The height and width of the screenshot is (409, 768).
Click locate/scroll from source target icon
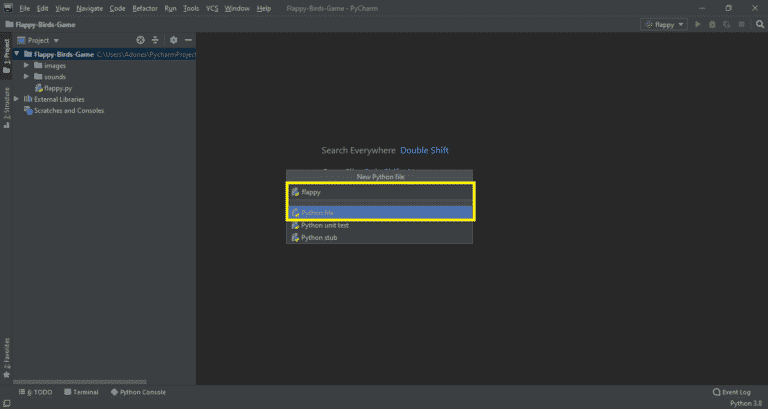click(141, 40)
